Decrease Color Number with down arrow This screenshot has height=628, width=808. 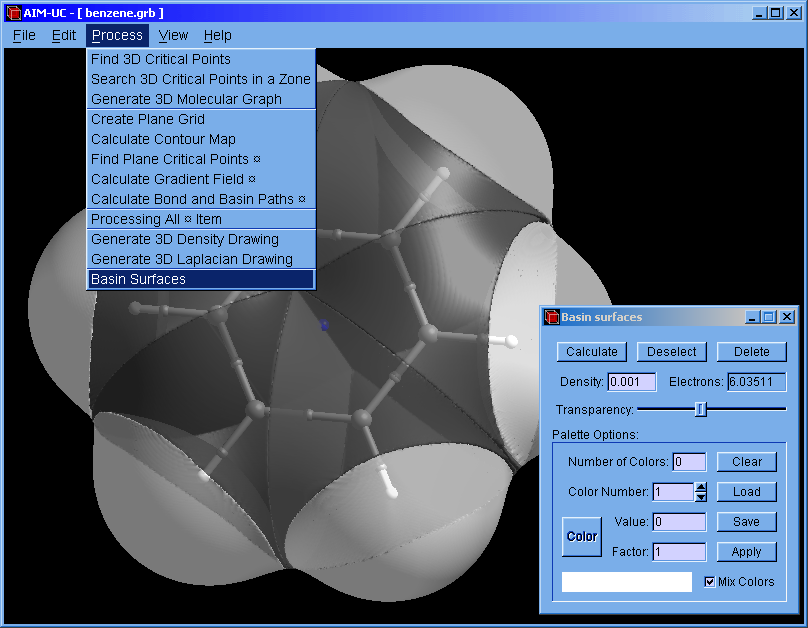pyautogui.click(x=700, y=496)
